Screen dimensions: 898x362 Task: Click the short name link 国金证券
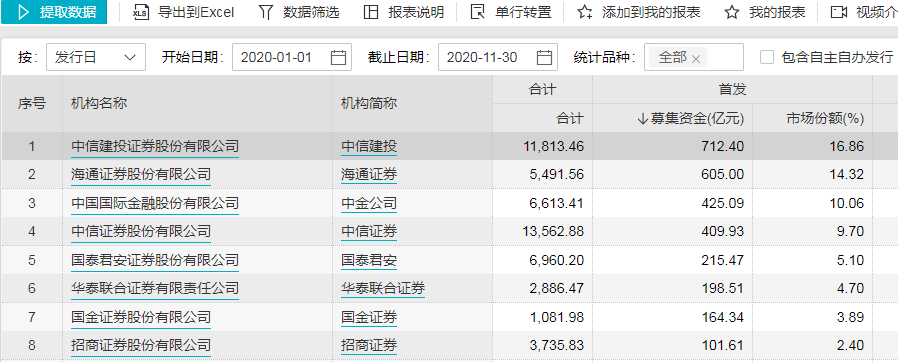coord(369,317)
